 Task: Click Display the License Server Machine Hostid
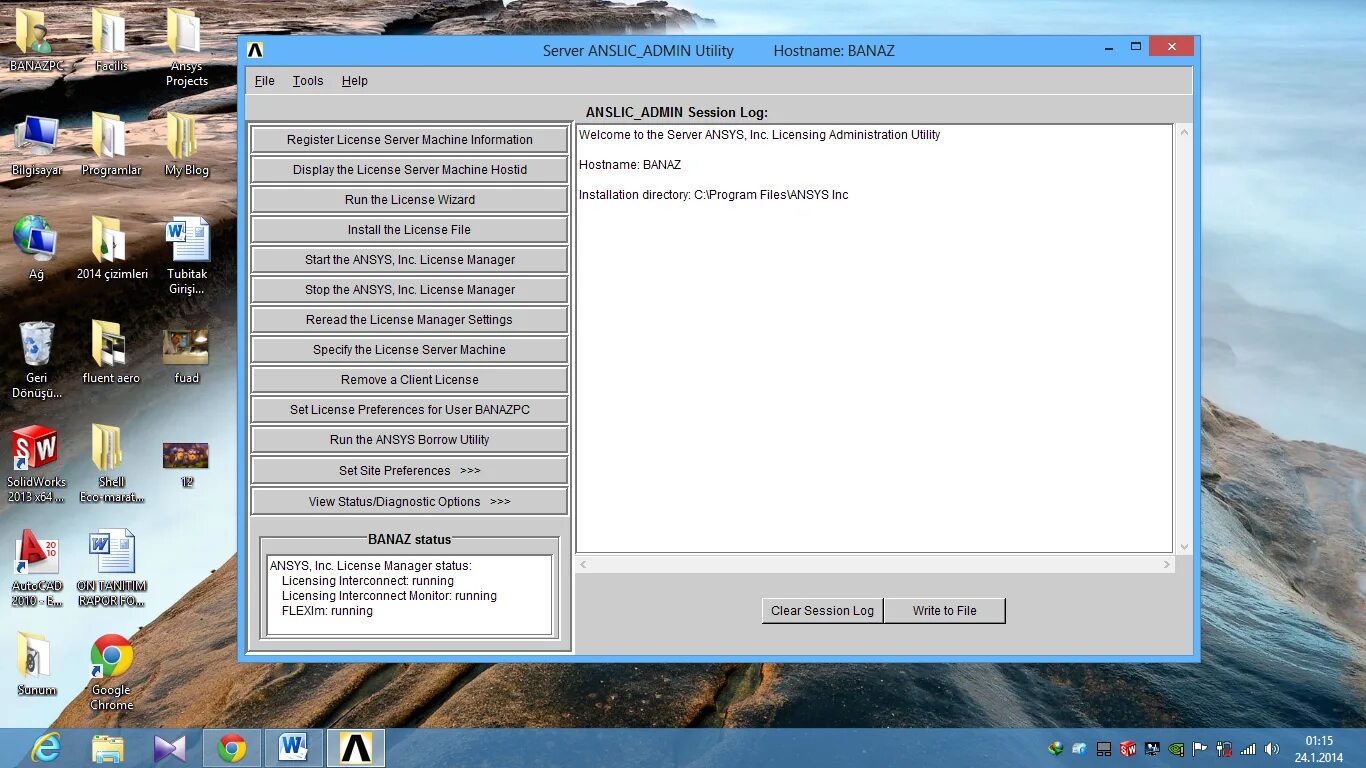[x=409, y=170]
